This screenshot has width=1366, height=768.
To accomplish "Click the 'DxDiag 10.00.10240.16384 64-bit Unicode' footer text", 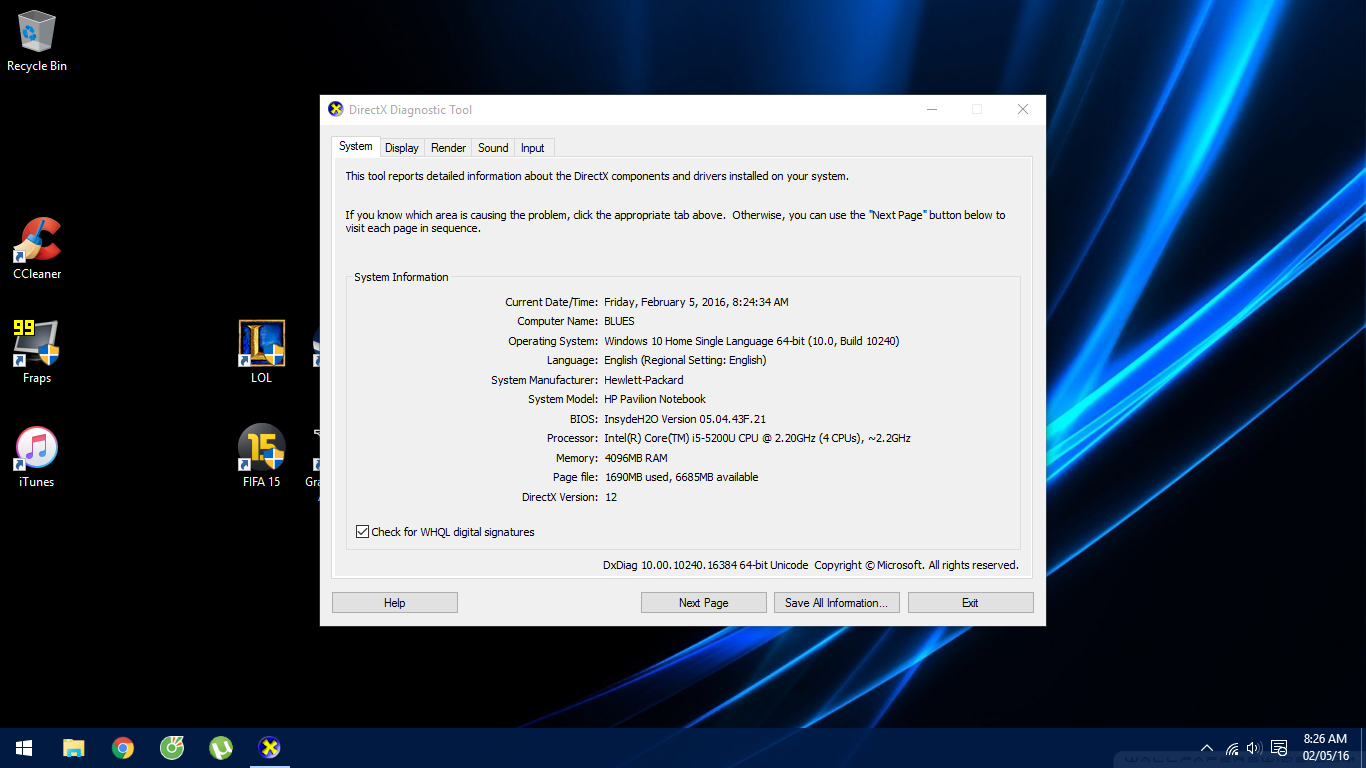I will coord(705,565).
